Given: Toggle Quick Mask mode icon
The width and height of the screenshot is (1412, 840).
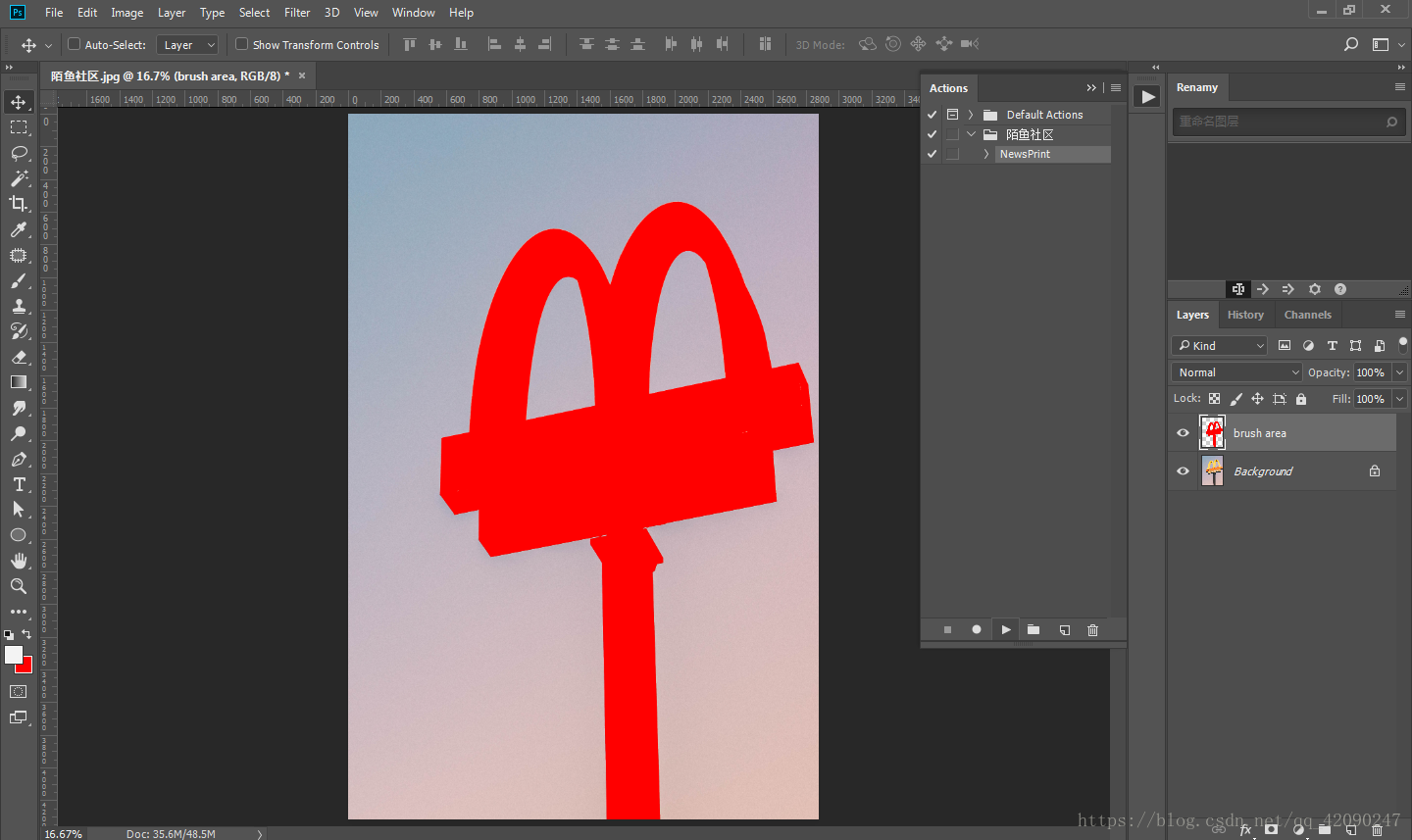Looking at the screenshot, I should point(19,691).
